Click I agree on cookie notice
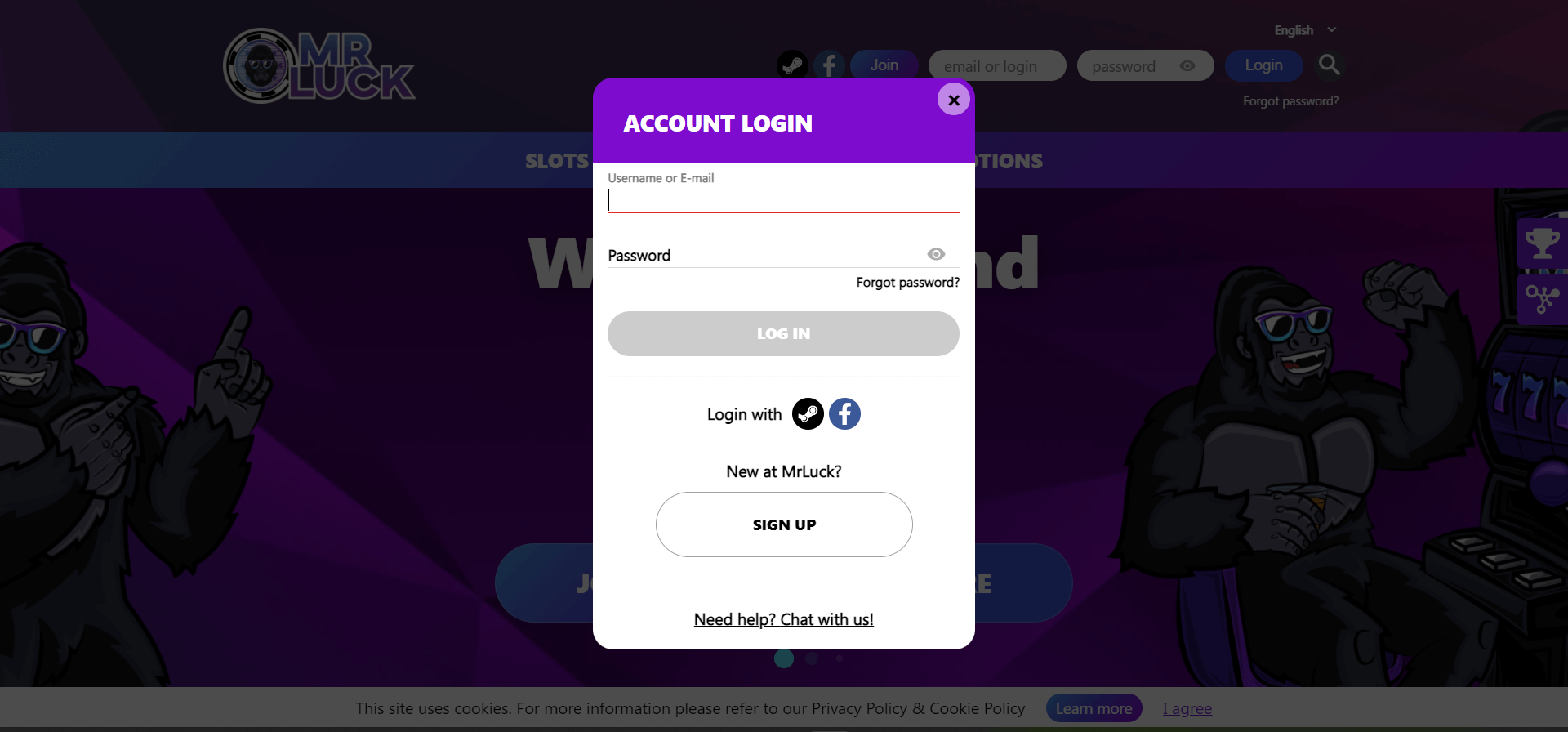 coord(1187,709)
